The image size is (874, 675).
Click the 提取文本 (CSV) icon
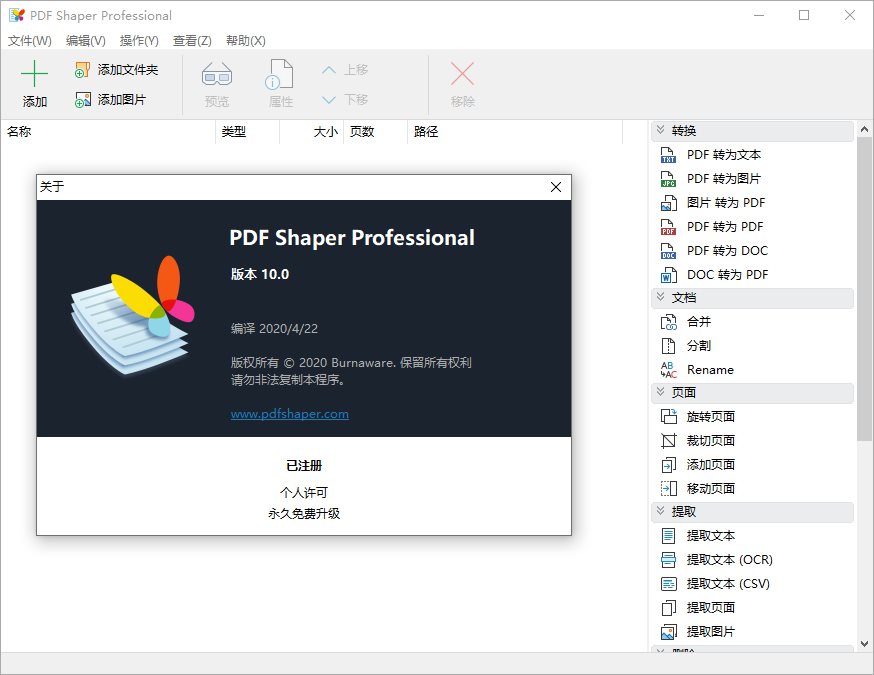click(x=668, y=584)
